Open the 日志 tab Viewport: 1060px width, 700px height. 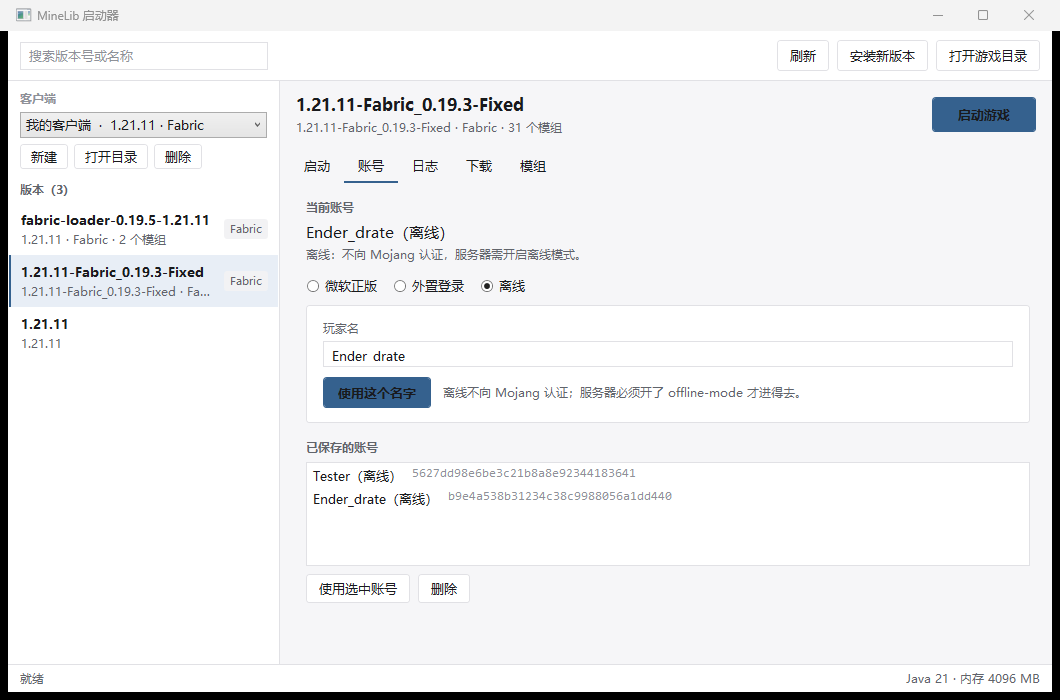[x=425, y=166]
